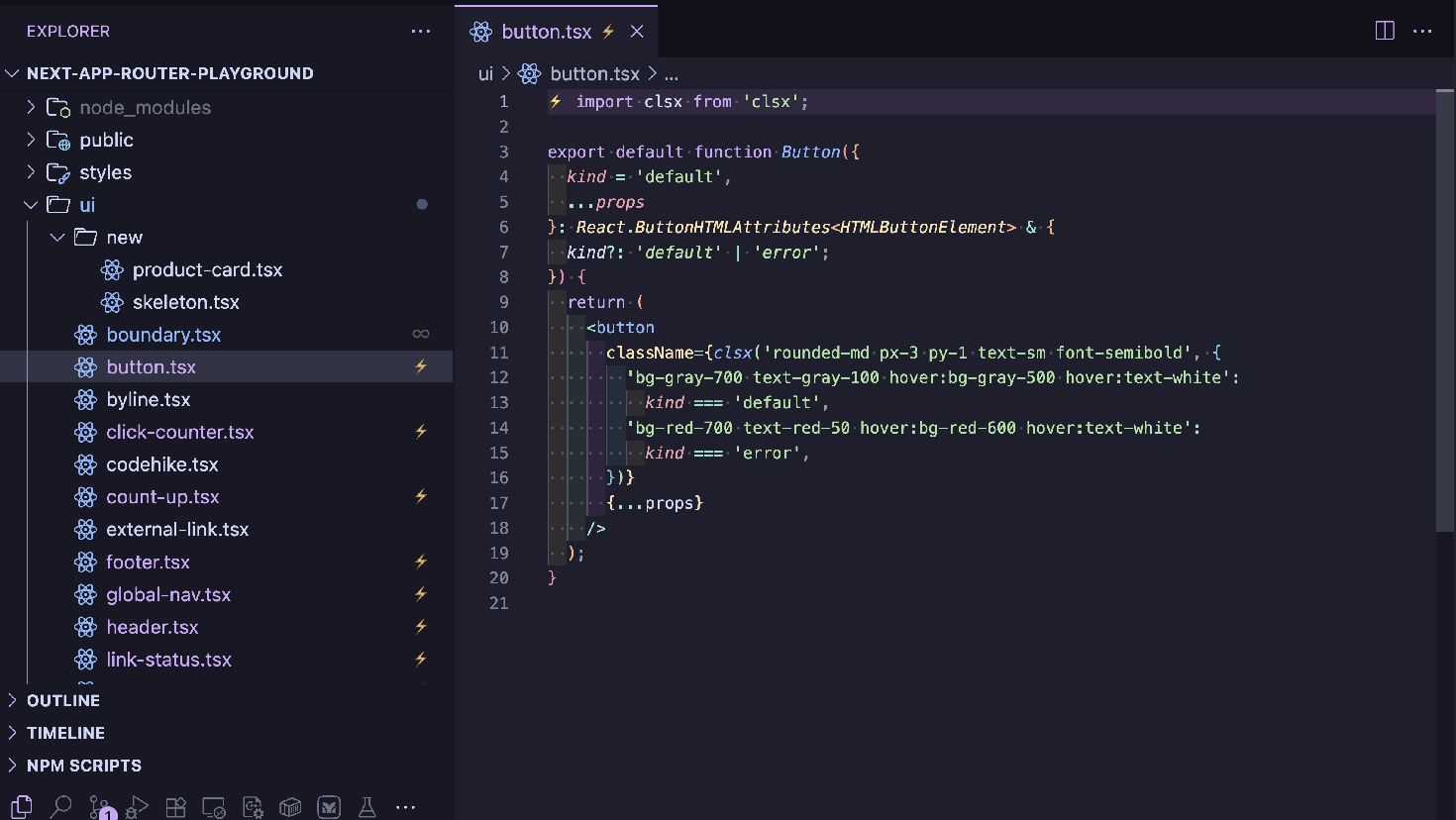Show additional views ellipsis in activity bar
Viewport: 1456px width, 820px height.
tap(405, 807)
